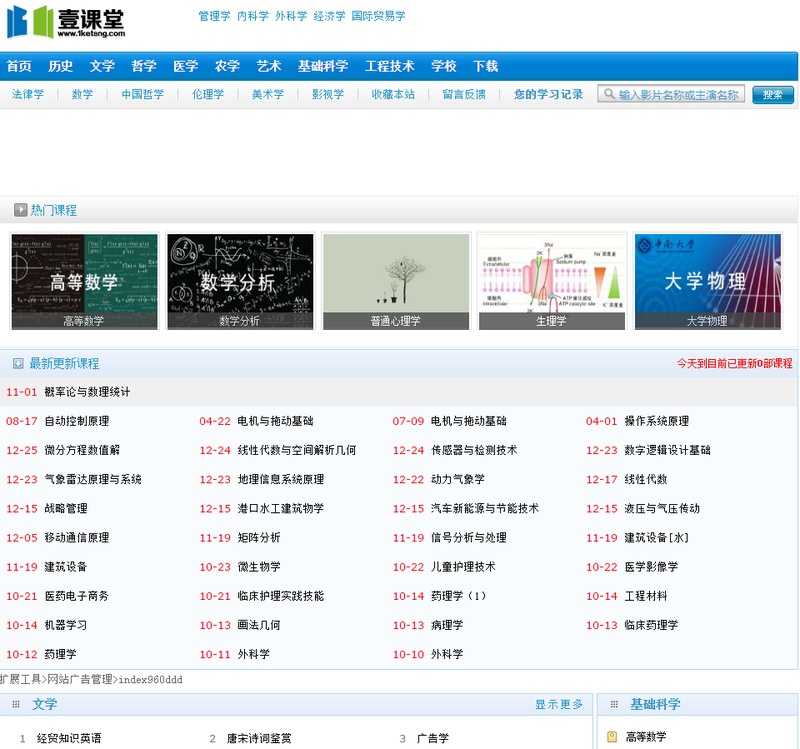
Task: Click the grid icon beside 基础科学 heading
Action: (x=612, y=705)
